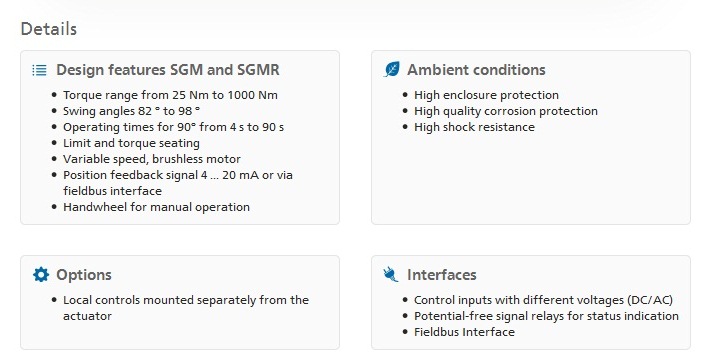Click the Design features SGM and SGMR heading

tap(168, 70)
